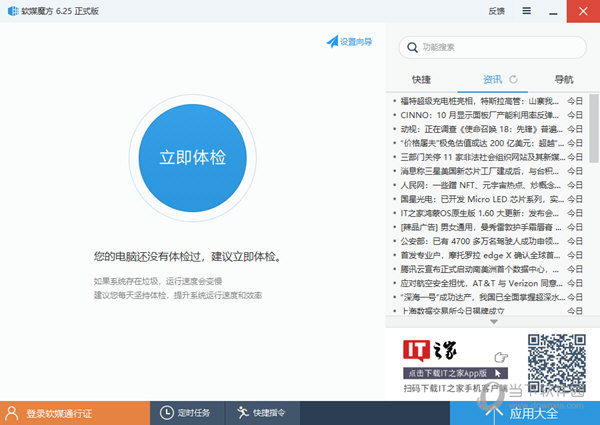
Task: Click the 反馈 feedback link
Action: click(x=496, y=11)
